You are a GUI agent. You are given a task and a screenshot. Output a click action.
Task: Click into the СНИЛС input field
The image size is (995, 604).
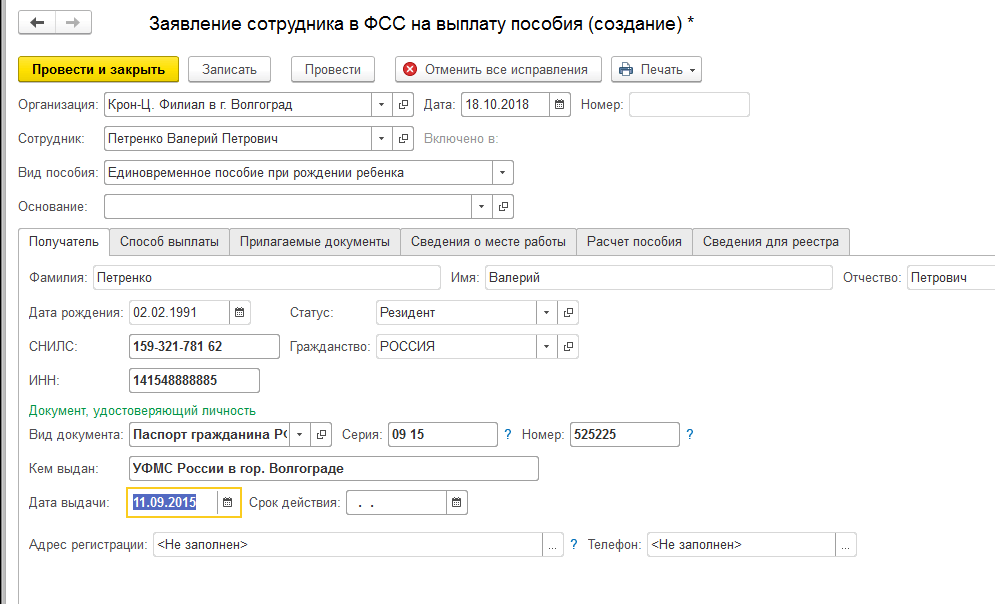pyautogui.click(x=204, y=347)
